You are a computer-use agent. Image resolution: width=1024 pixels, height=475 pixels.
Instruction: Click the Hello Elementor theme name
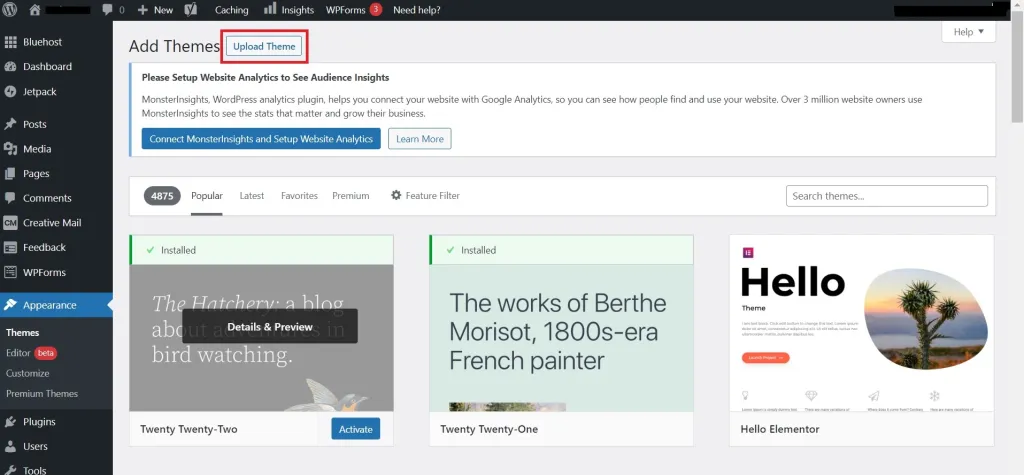coord(780,429)
